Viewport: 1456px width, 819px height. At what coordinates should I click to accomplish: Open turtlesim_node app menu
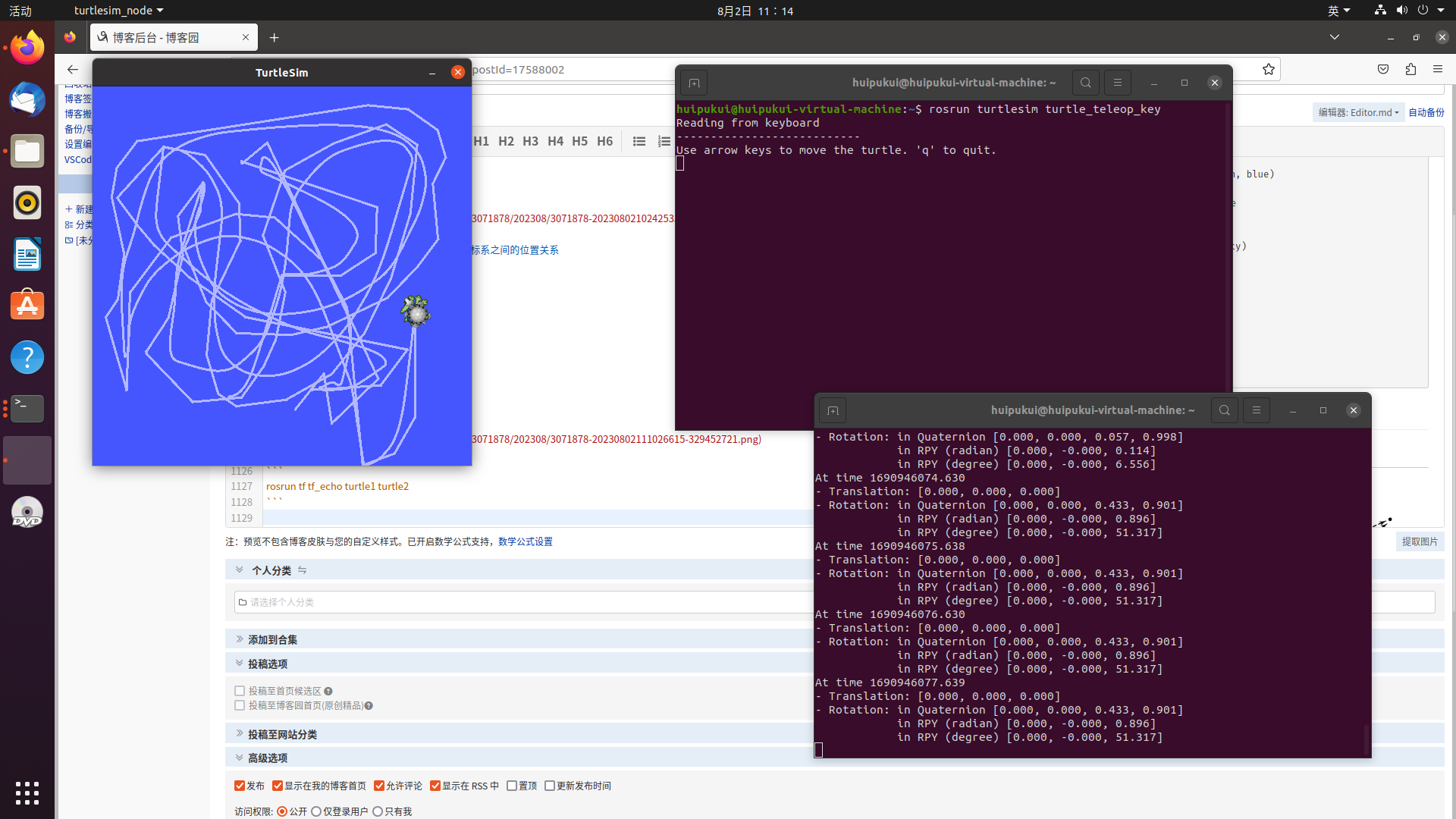[118, 11]
